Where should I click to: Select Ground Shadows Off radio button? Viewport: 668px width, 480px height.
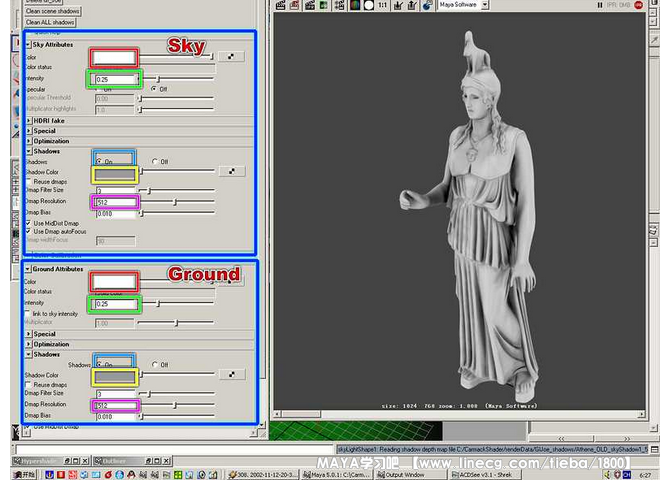(155, 365)
